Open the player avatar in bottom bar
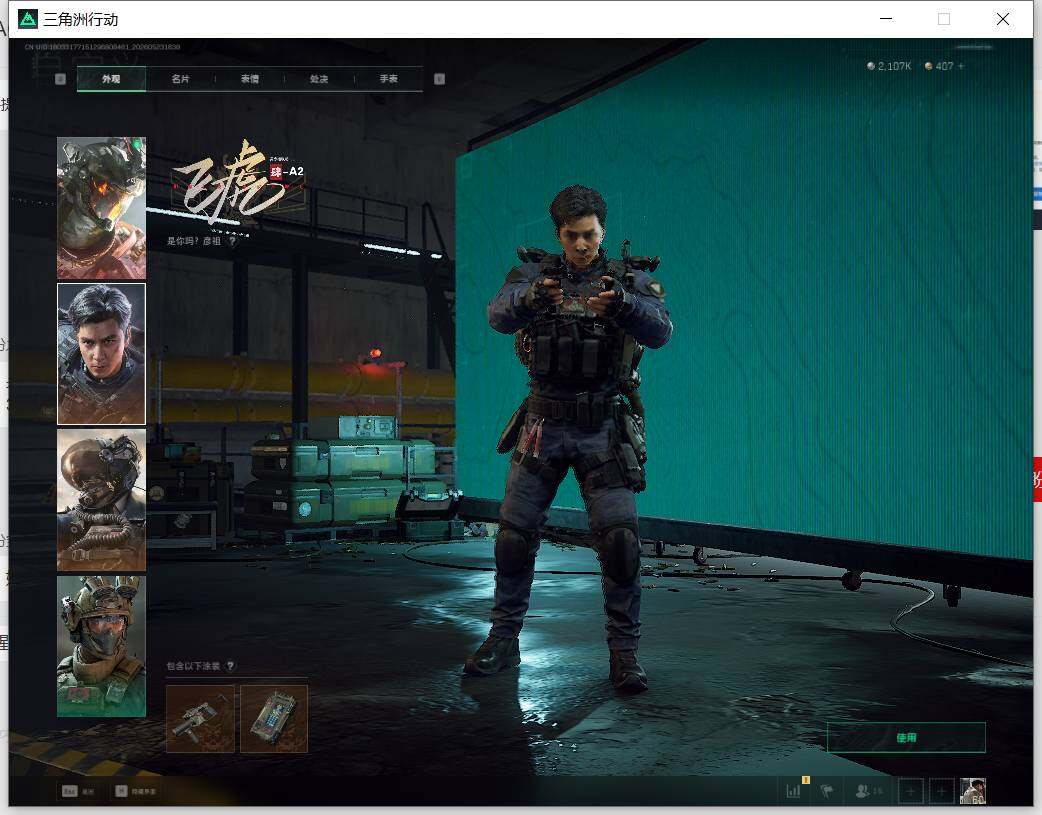Screen dimensions: 1042x815 [972, 791]
